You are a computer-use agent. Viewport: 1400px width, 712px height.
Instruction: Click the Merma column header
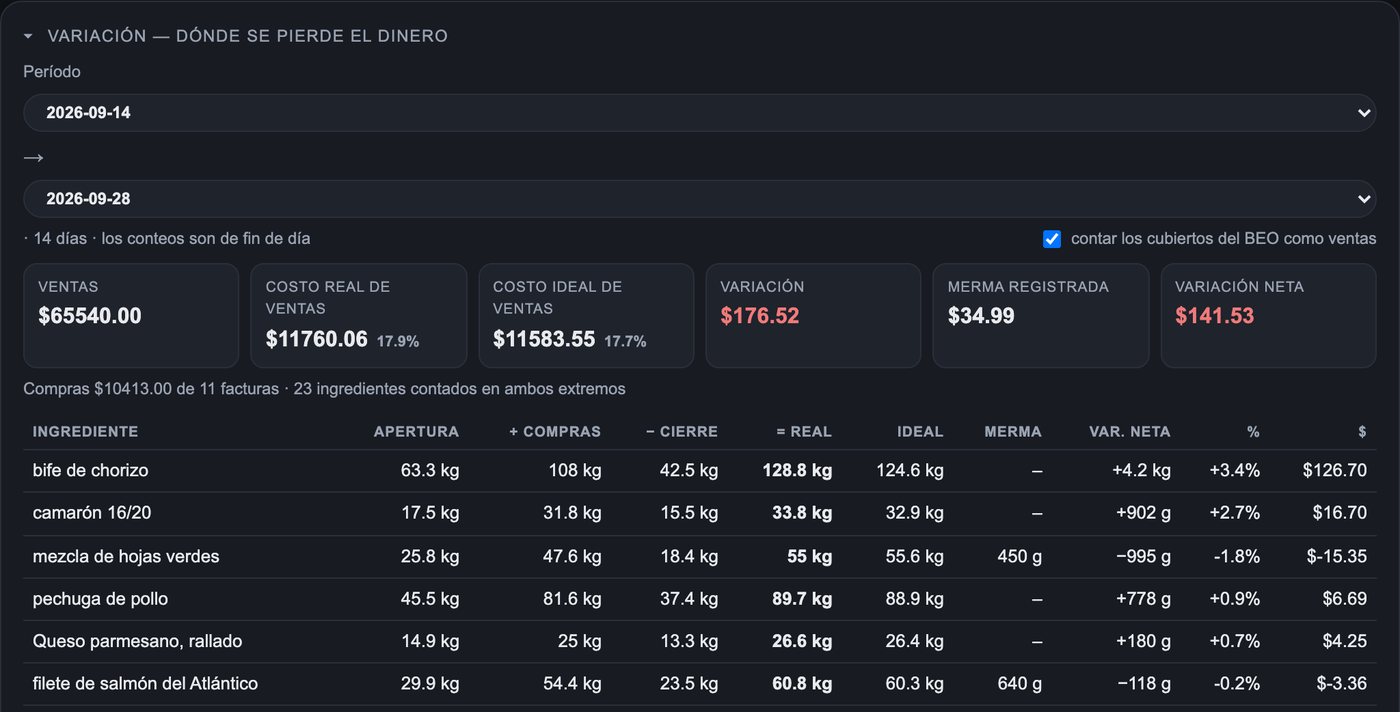[1013, 432]
